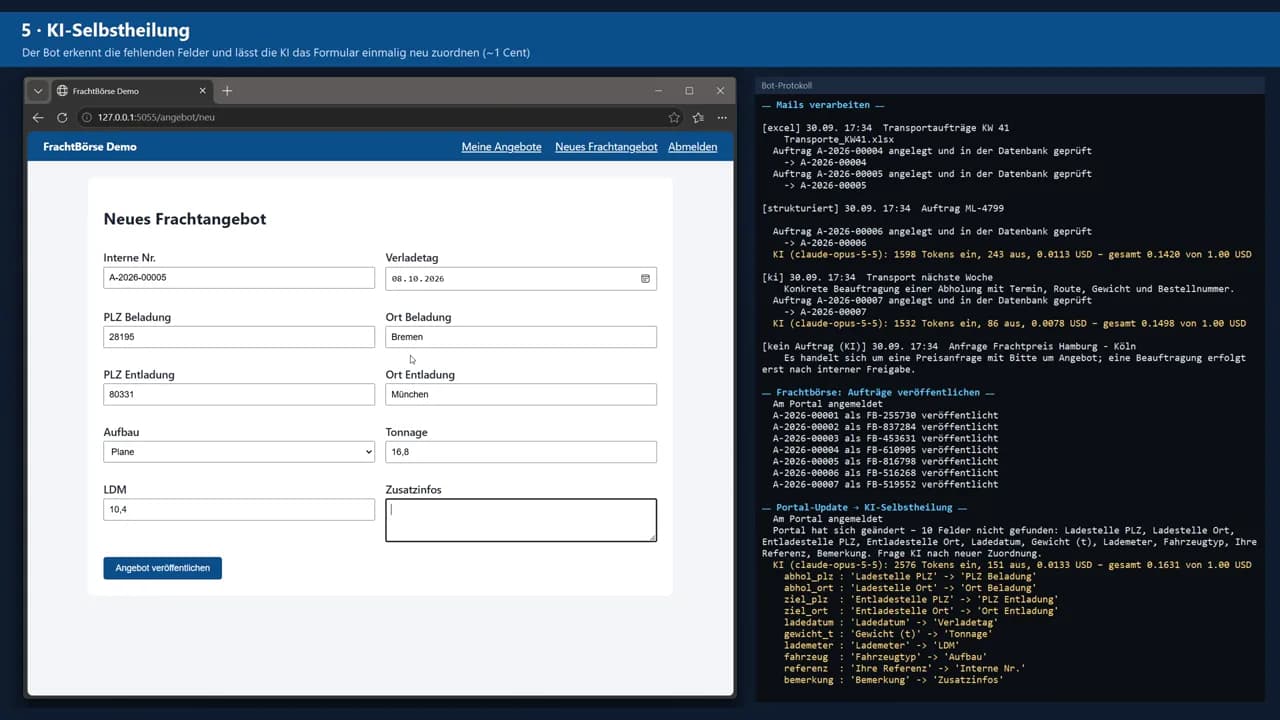Open the browser tab search dropdown
This screenshot has width=1280, height=720.
point(38,91)
